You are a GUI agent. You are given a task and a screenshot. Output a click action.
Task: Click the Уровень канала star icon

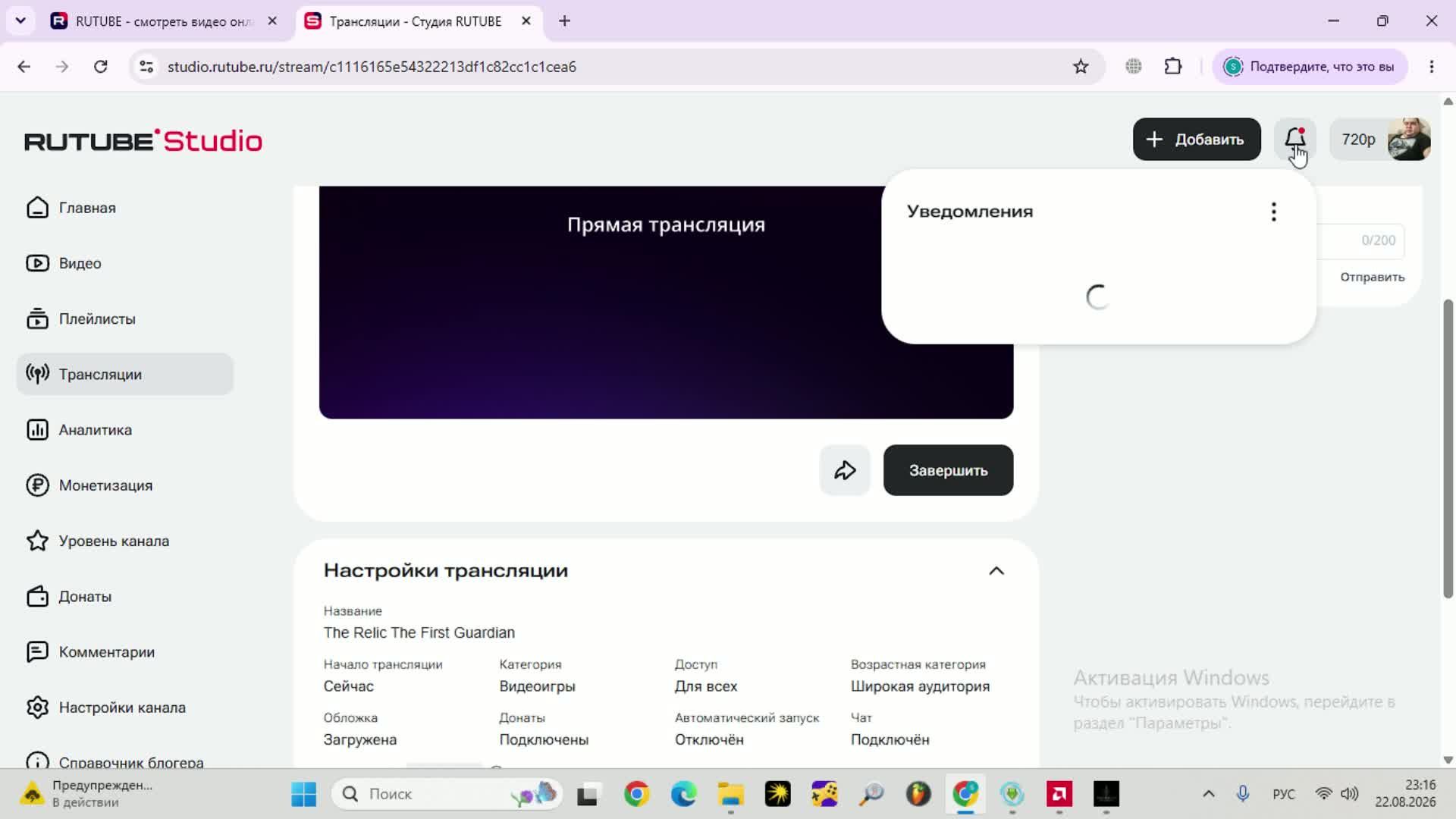[x=37, y=541]
